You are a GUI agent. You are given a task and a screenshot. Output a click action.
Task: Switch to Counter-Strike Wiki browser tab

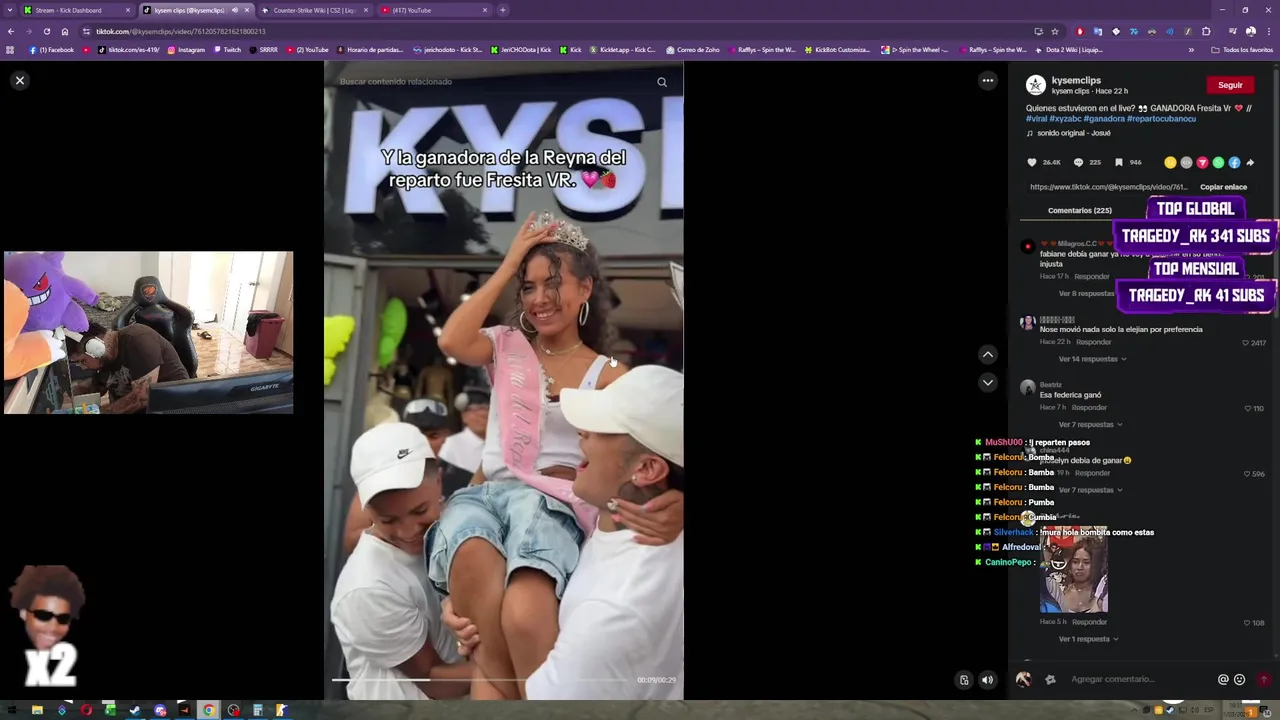(315, 10)
